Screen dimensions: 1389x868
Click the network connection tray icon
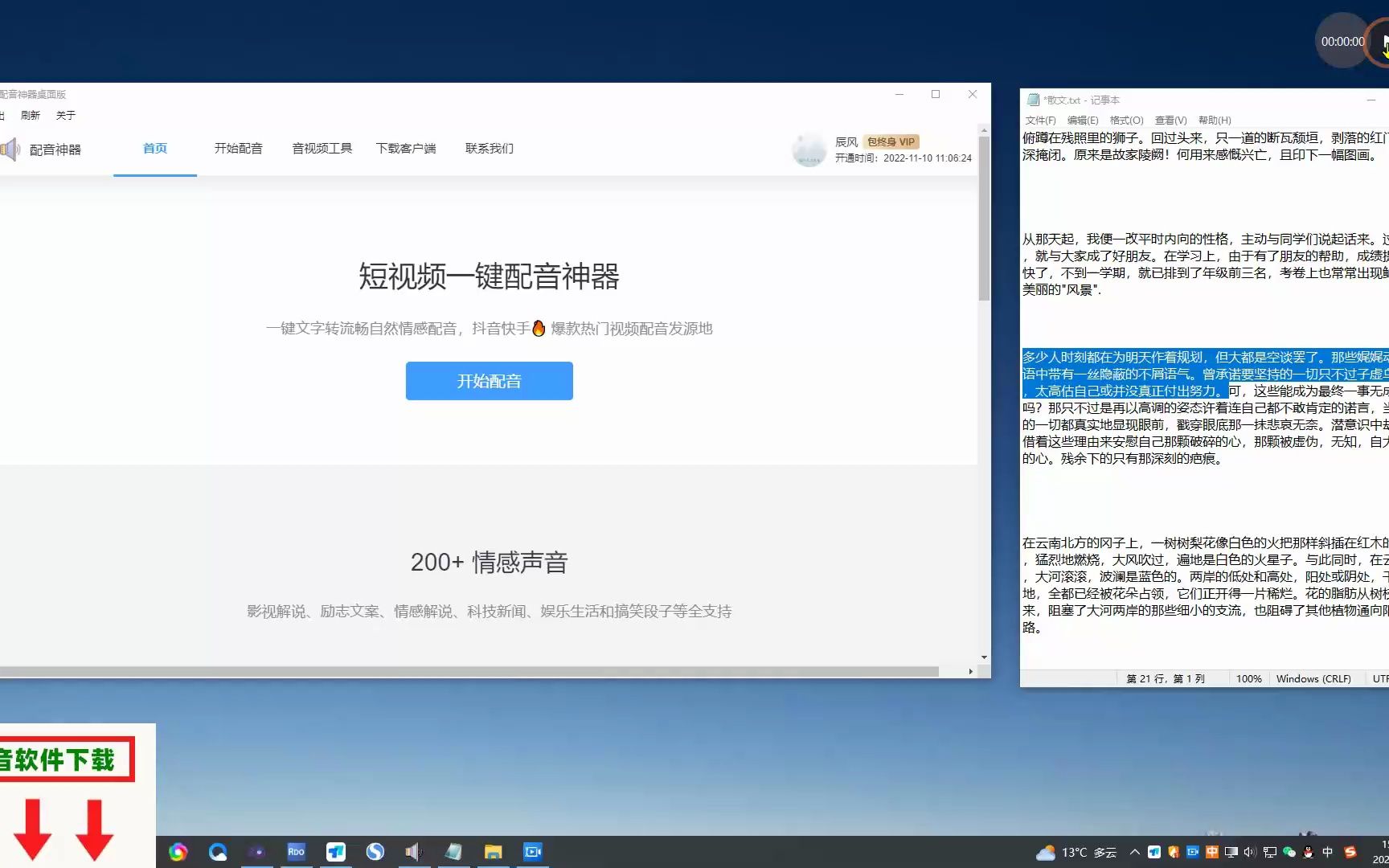coord(1270,853)
